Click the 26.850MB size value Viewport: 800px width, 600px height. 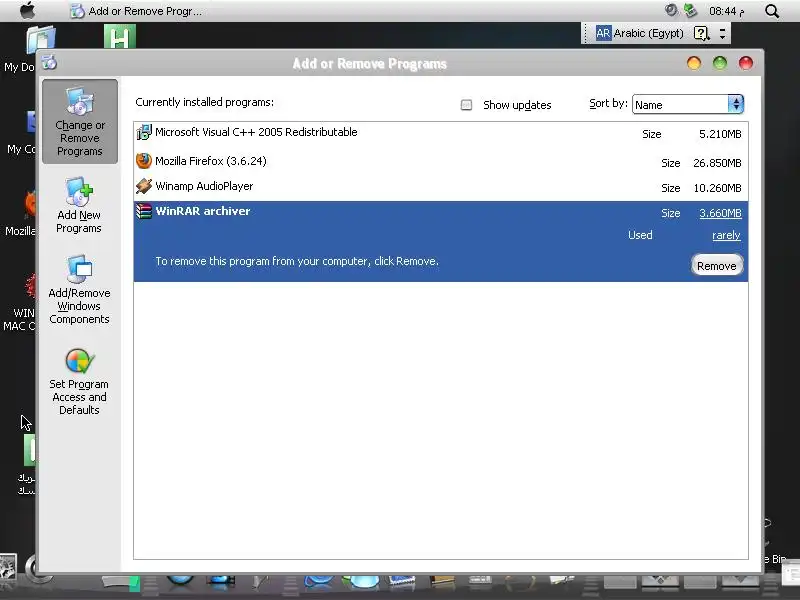(x=717, y=163)
